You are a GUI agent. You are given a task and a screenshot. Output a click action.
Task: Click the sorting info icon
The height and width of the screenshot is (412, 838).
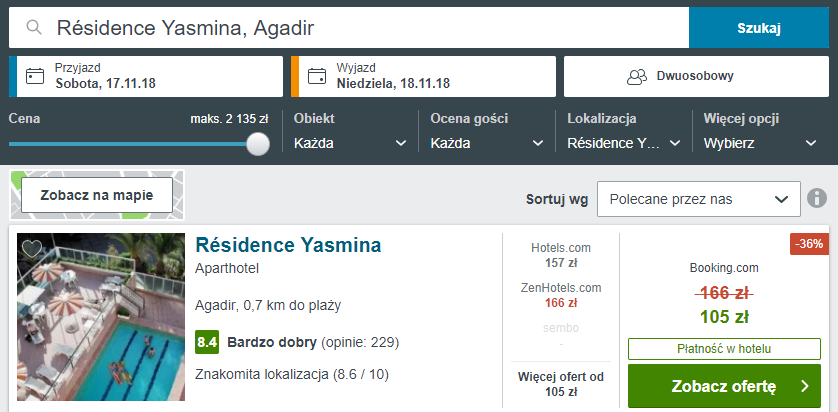tap(817, 198)
